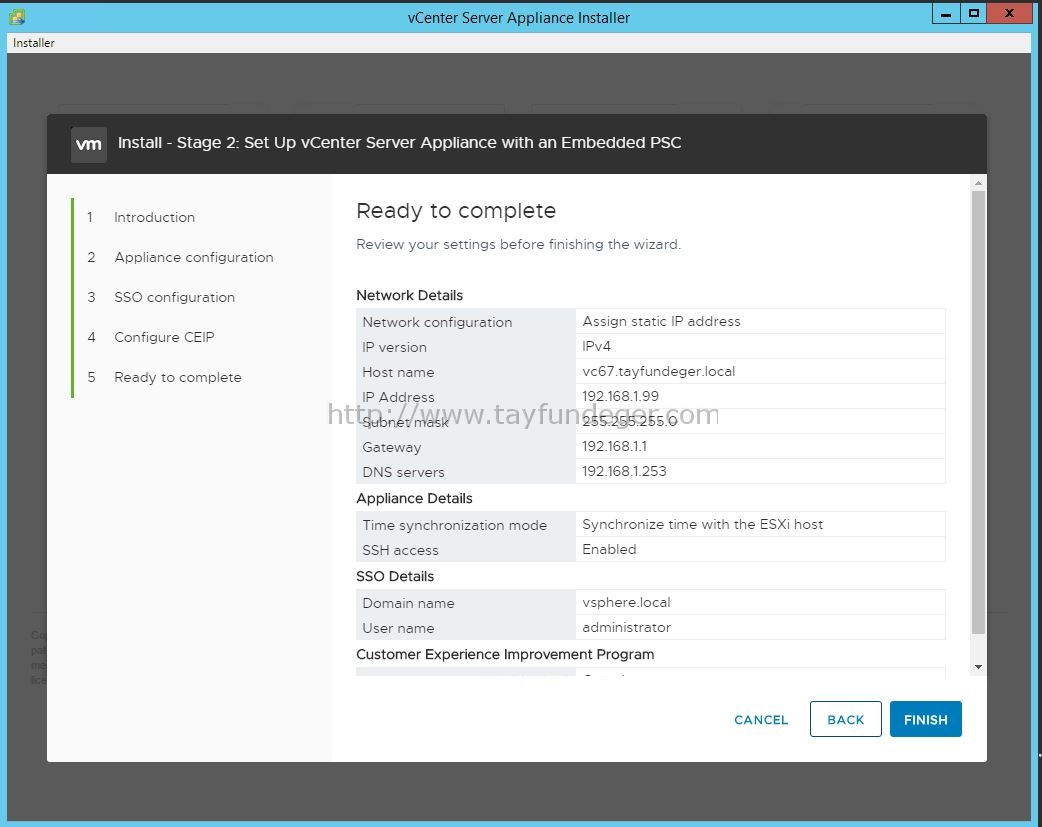Viewport: 1042px width, 827px height.
Task: Click the installer app icon in title bar
Action: coord(17,17)
